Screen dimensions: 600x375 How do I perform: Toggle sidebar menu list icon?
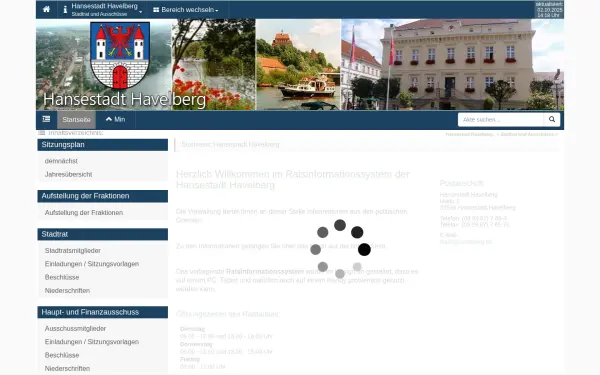46,119
